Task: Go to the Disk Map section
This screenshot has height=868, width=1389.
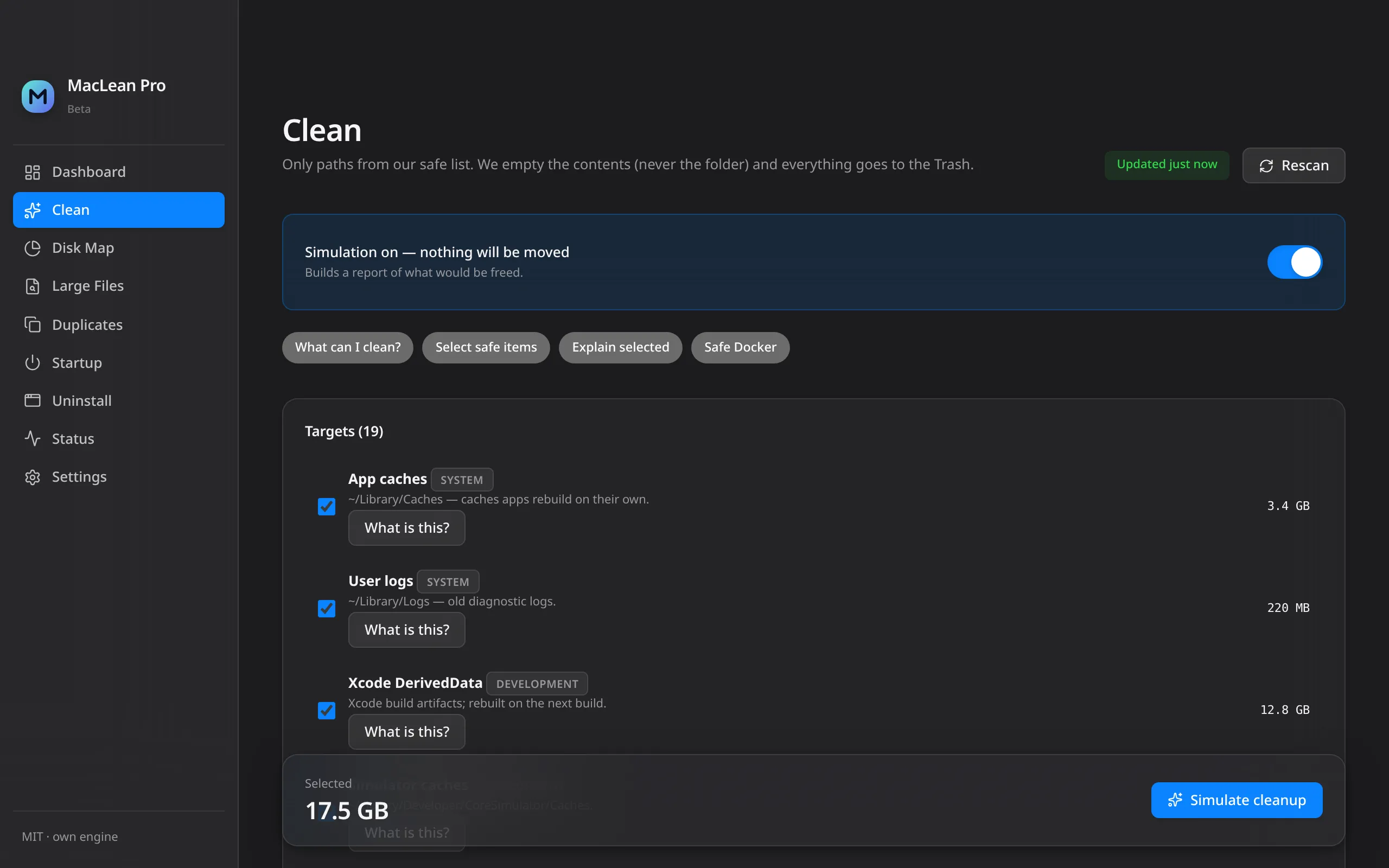Action: [x=119, y=248]
